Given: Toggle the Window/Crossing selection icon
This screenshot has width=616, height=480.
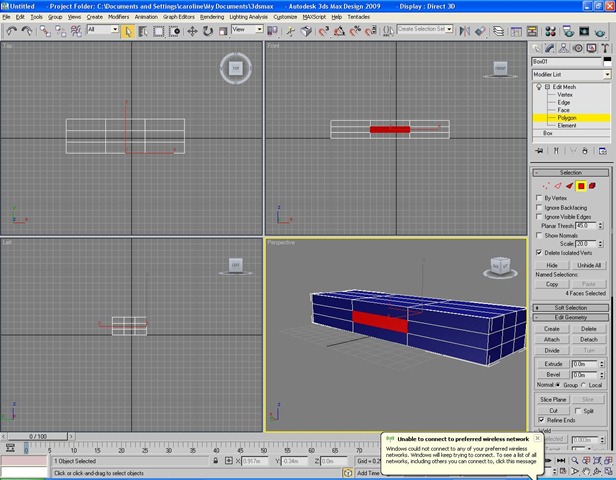Looking at the screenshot, I should [x=174, y=31].
